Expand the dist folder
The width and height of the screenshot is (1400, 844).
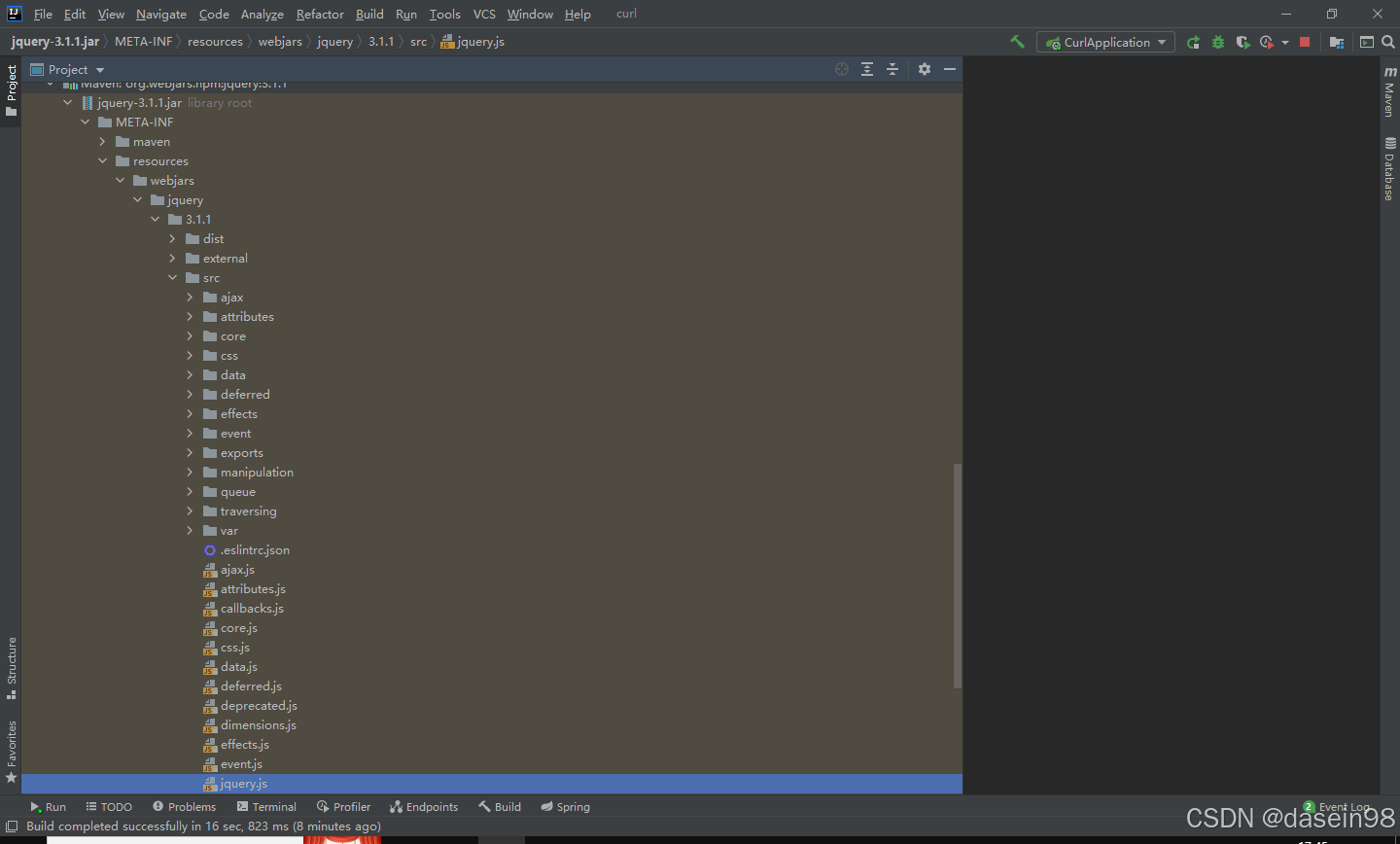point(172,238)
